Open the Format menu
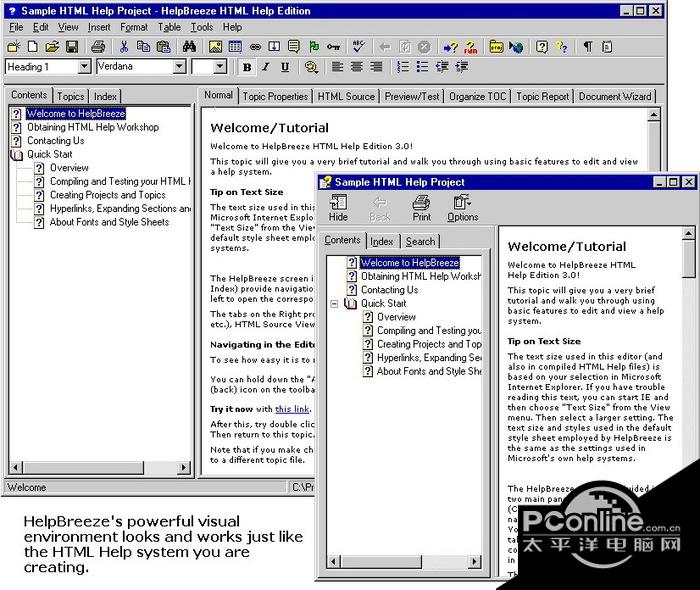 coord(134,27)
